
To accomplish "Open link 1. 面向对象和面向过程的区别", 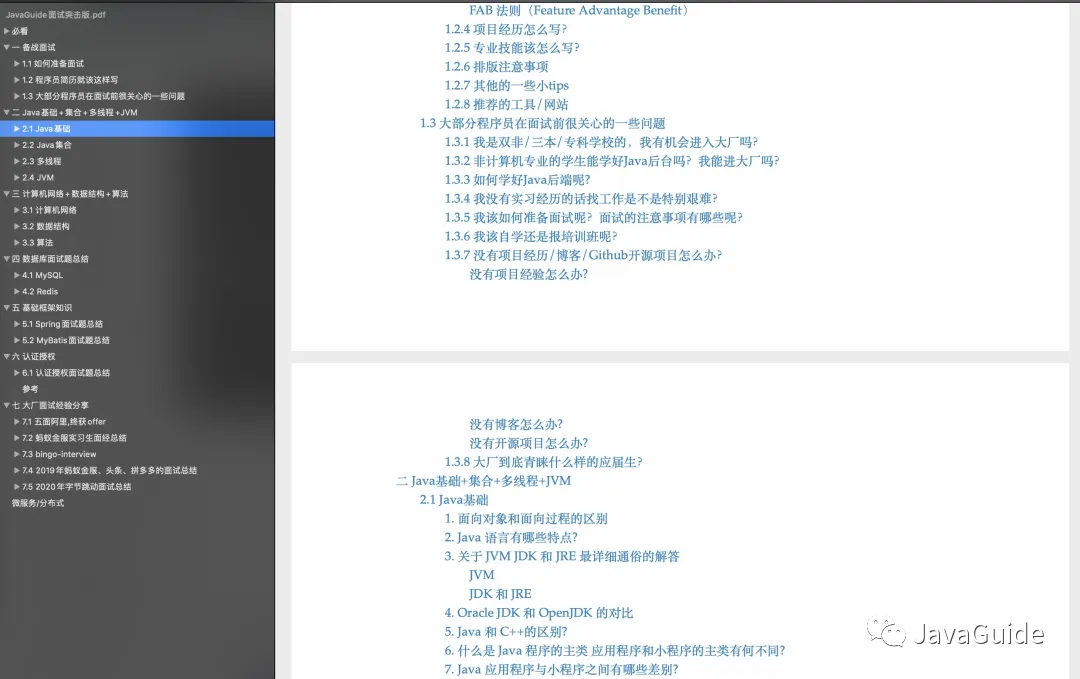I will (x=526, y=519).
